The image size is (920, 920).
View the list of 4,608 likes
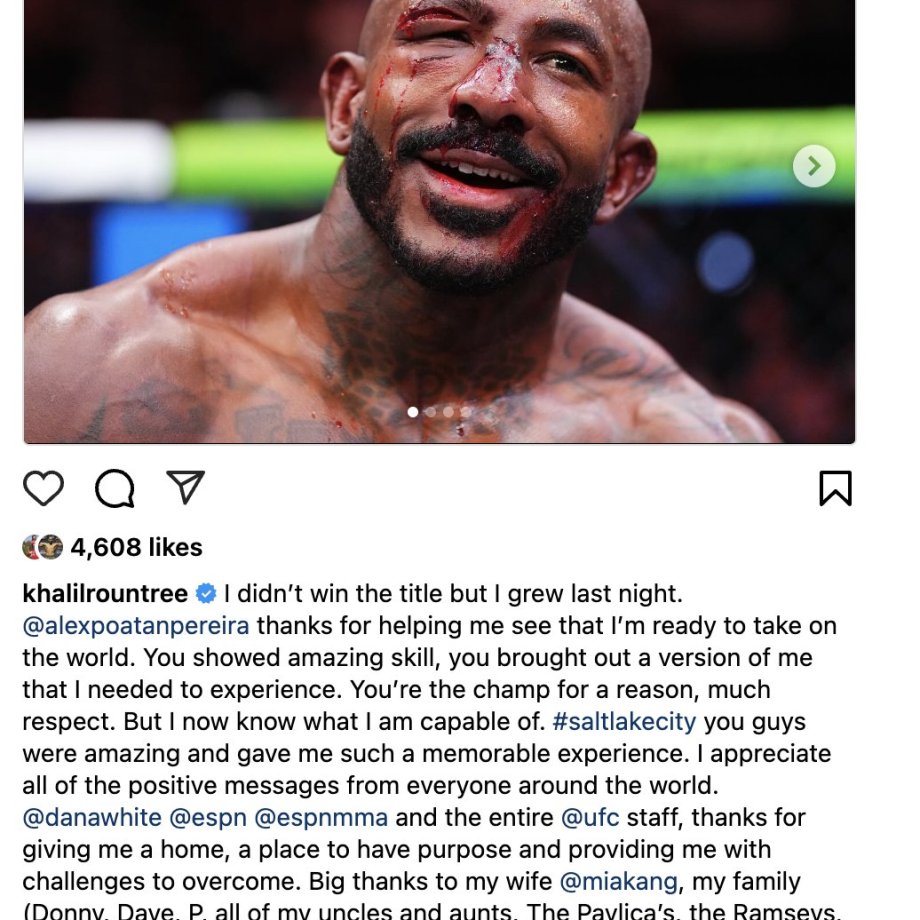pos(136,547)
